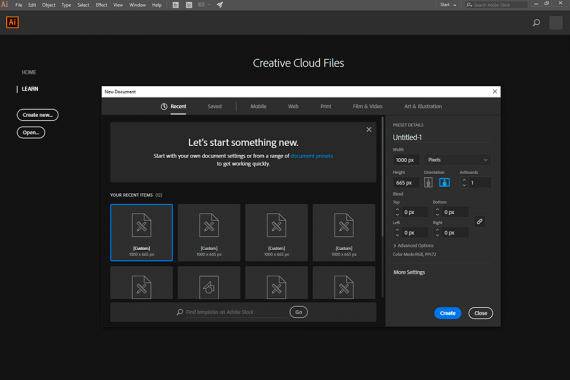Click the Left bleed value field
570x380 pixels.
click(x=415, y=233)
